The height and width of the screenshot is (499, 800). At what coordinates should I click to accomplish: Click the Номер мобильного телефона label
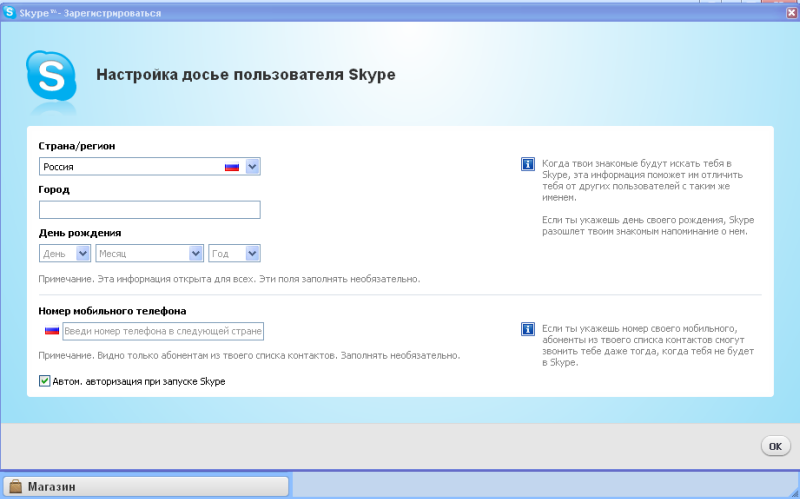click(x=112, y=311)
